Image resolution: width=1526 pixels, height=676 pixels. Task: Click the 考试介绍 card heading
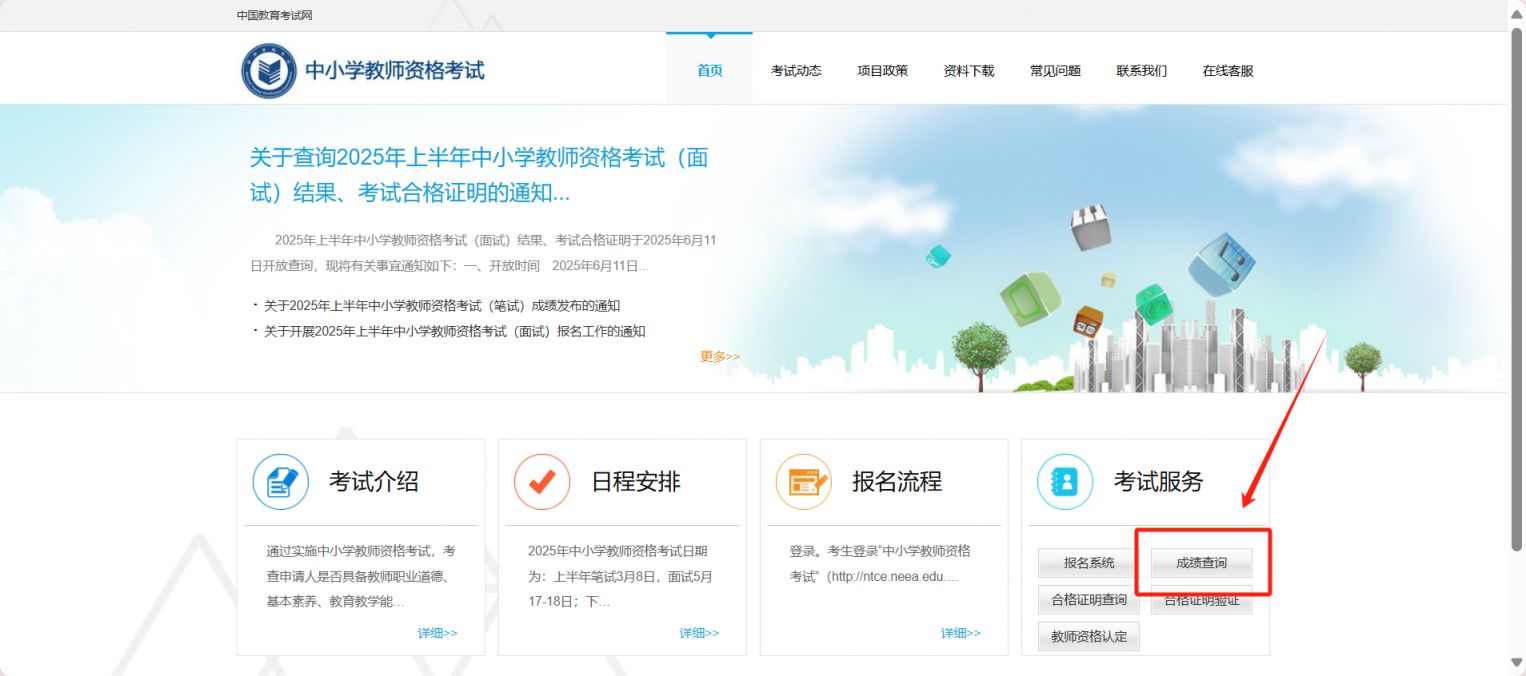(374, 482)
